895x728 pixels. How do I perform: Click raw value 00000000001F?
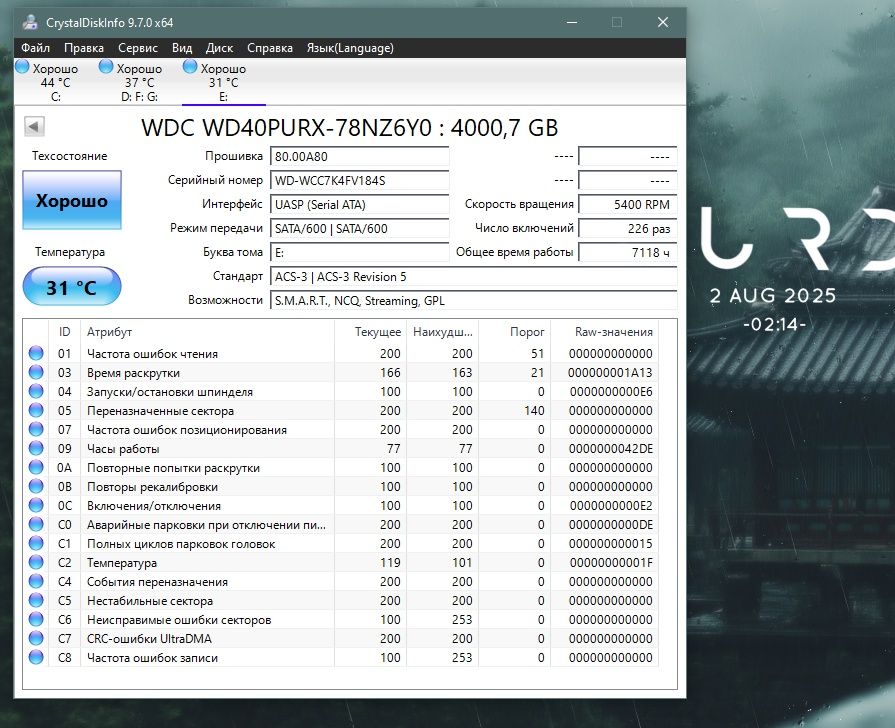tap(610, 563)
